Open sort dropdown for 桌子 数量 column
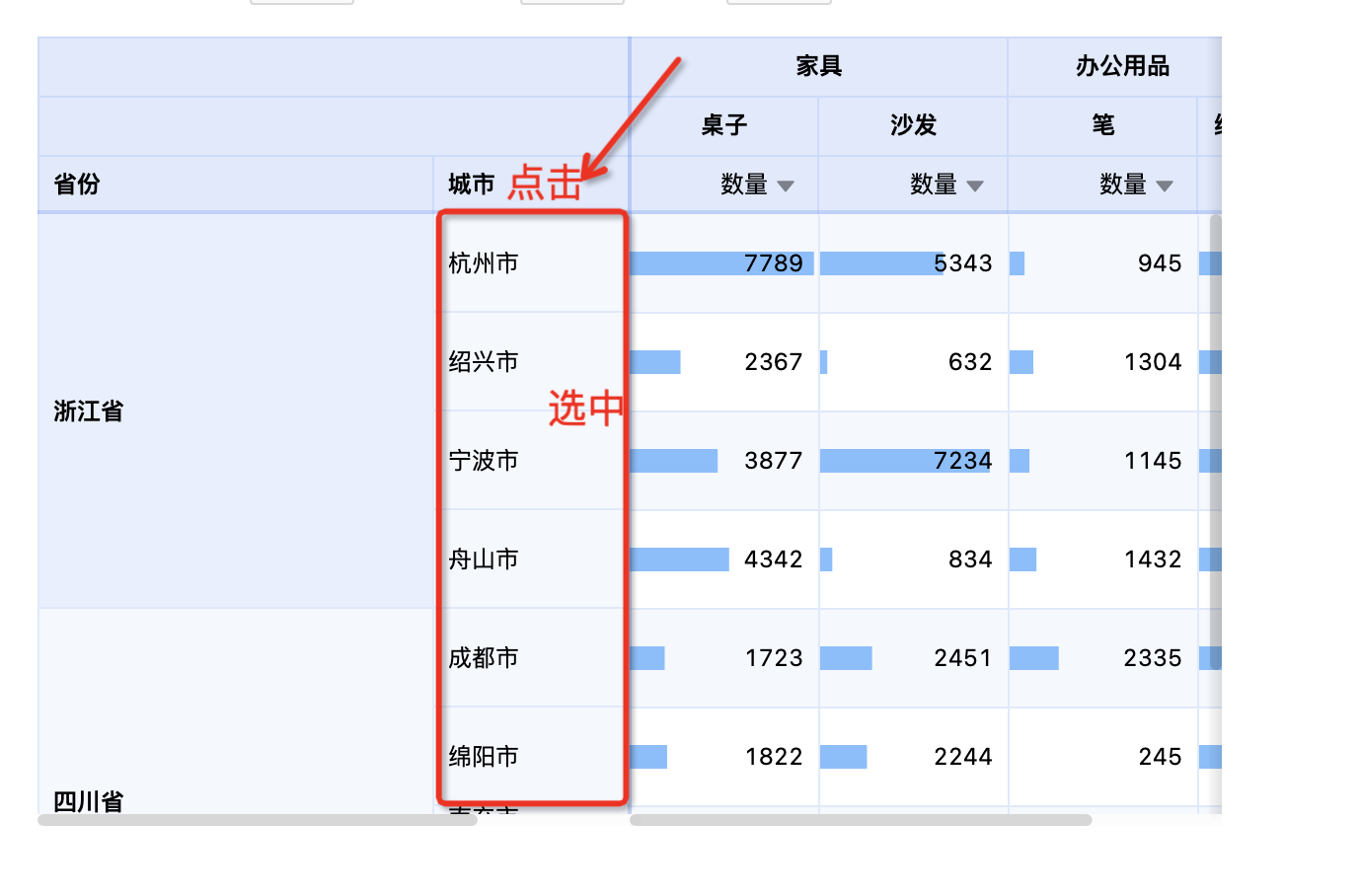1360x896 pixels. (786, 186)
